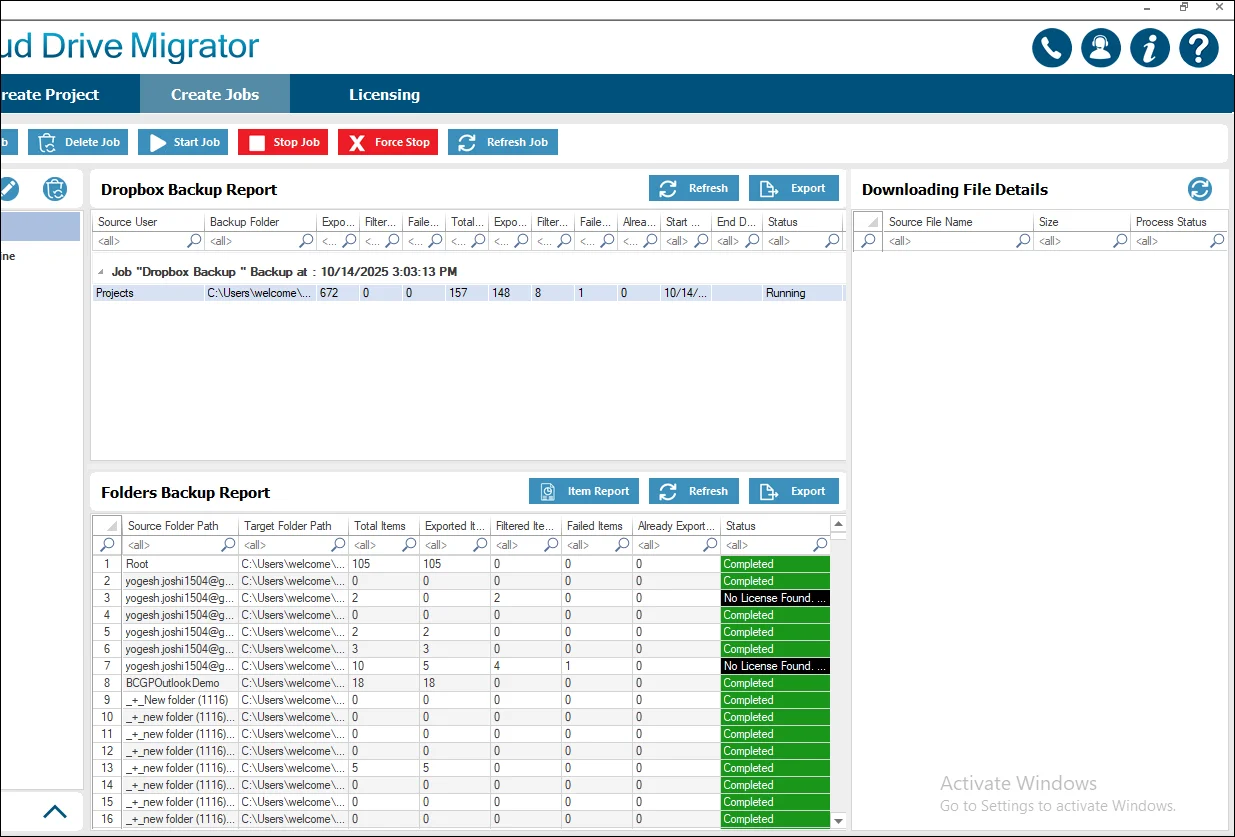
Task: Switch to the Create Jobs tab
Action: click(215, 95)
